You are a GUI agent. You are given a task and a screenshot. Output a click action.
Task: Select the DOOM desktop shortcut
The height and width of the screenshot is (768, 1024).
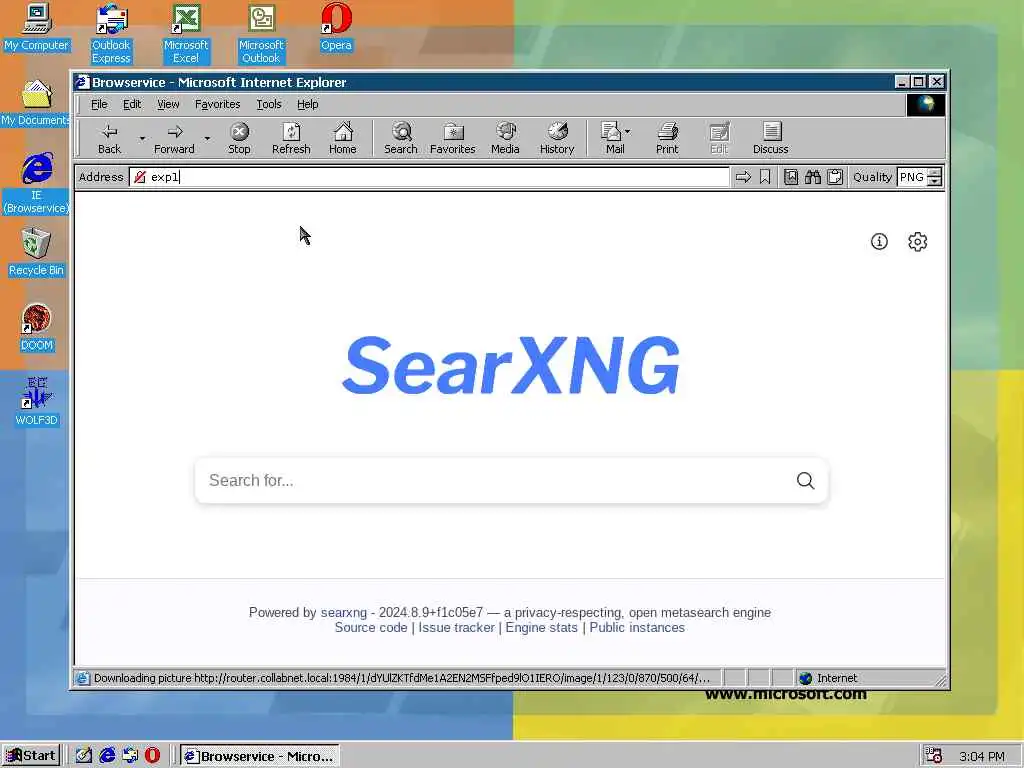[37, 328]
